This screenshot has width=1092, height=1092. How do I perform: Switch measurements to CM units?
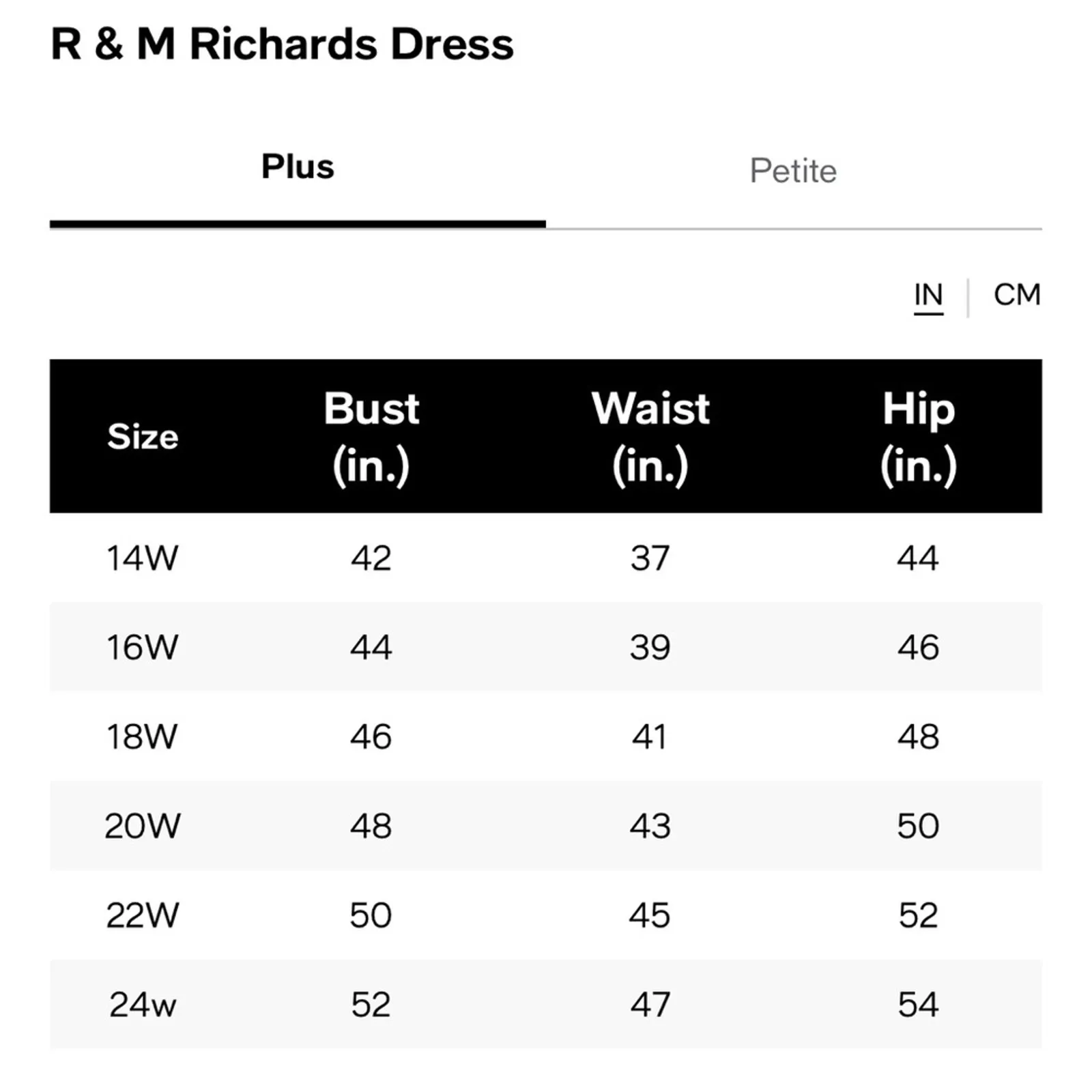(x=1016, y=295)
